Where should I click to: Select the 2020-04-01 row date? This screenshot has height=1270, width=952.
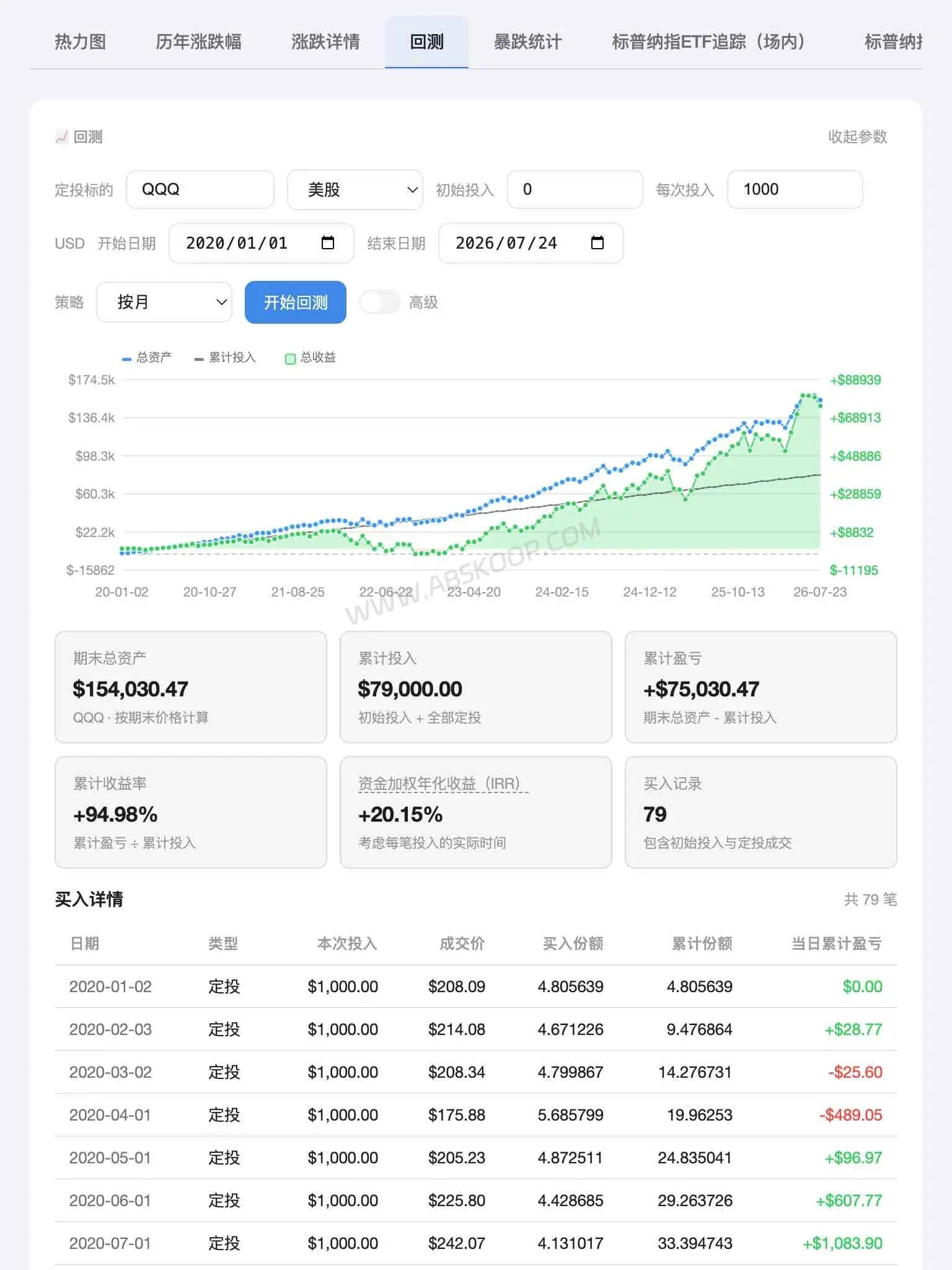(x=110, y=1115)
